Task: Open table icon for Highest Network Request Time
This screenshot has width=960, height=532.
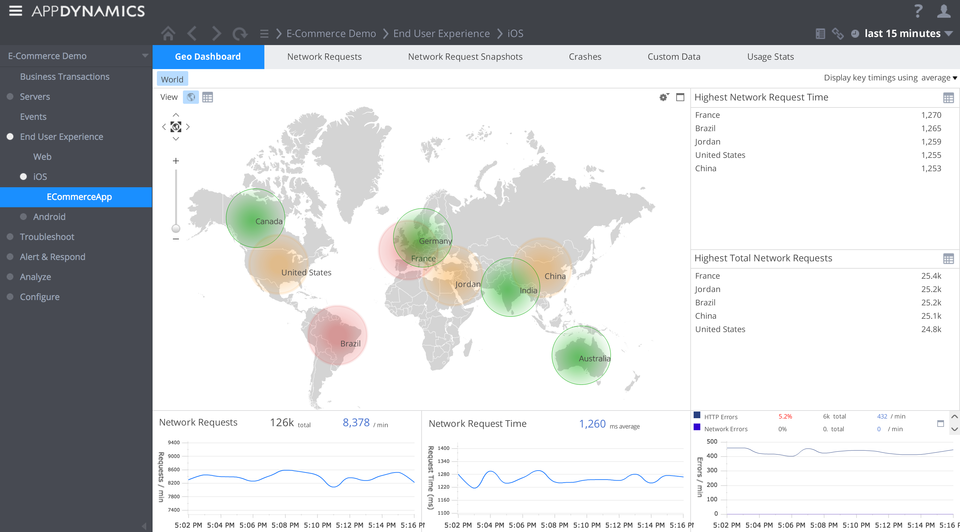Action: (948, 97)
